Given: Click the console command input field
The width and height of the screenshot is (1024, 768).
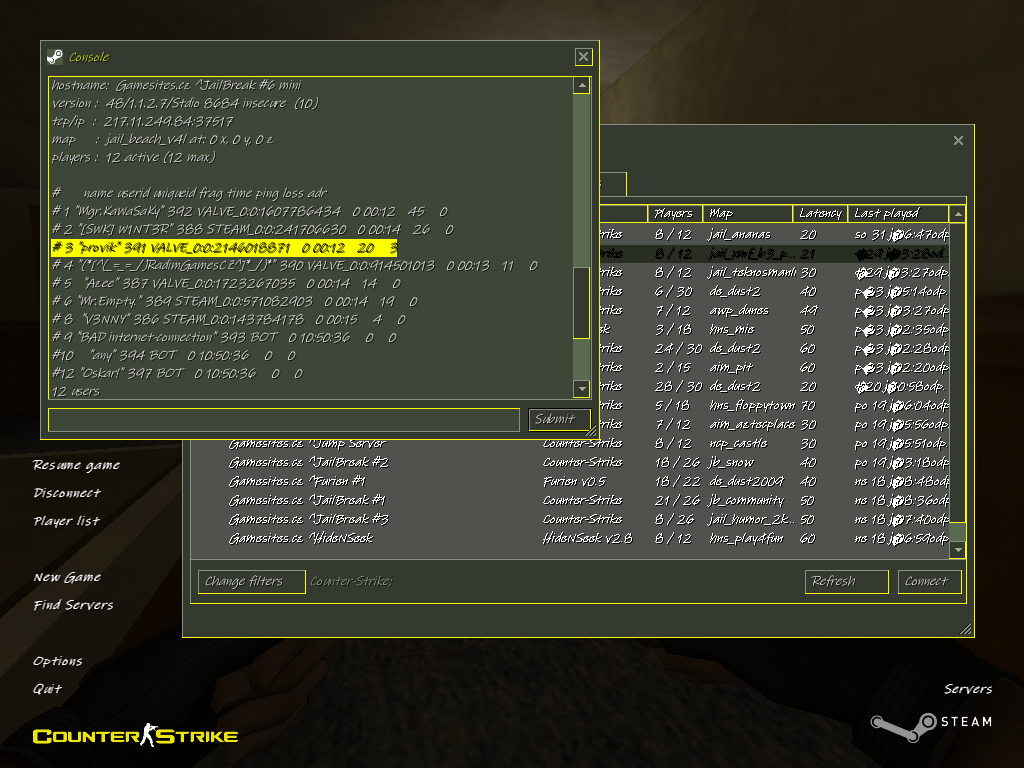Looking at the screenshot, I should coord(284,420).
